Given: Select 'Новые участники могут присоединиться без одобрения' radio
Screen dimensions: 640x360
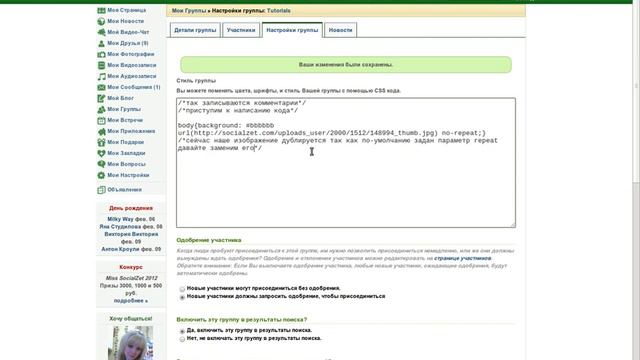Looking at the screenshot, I should coord(182,289).
